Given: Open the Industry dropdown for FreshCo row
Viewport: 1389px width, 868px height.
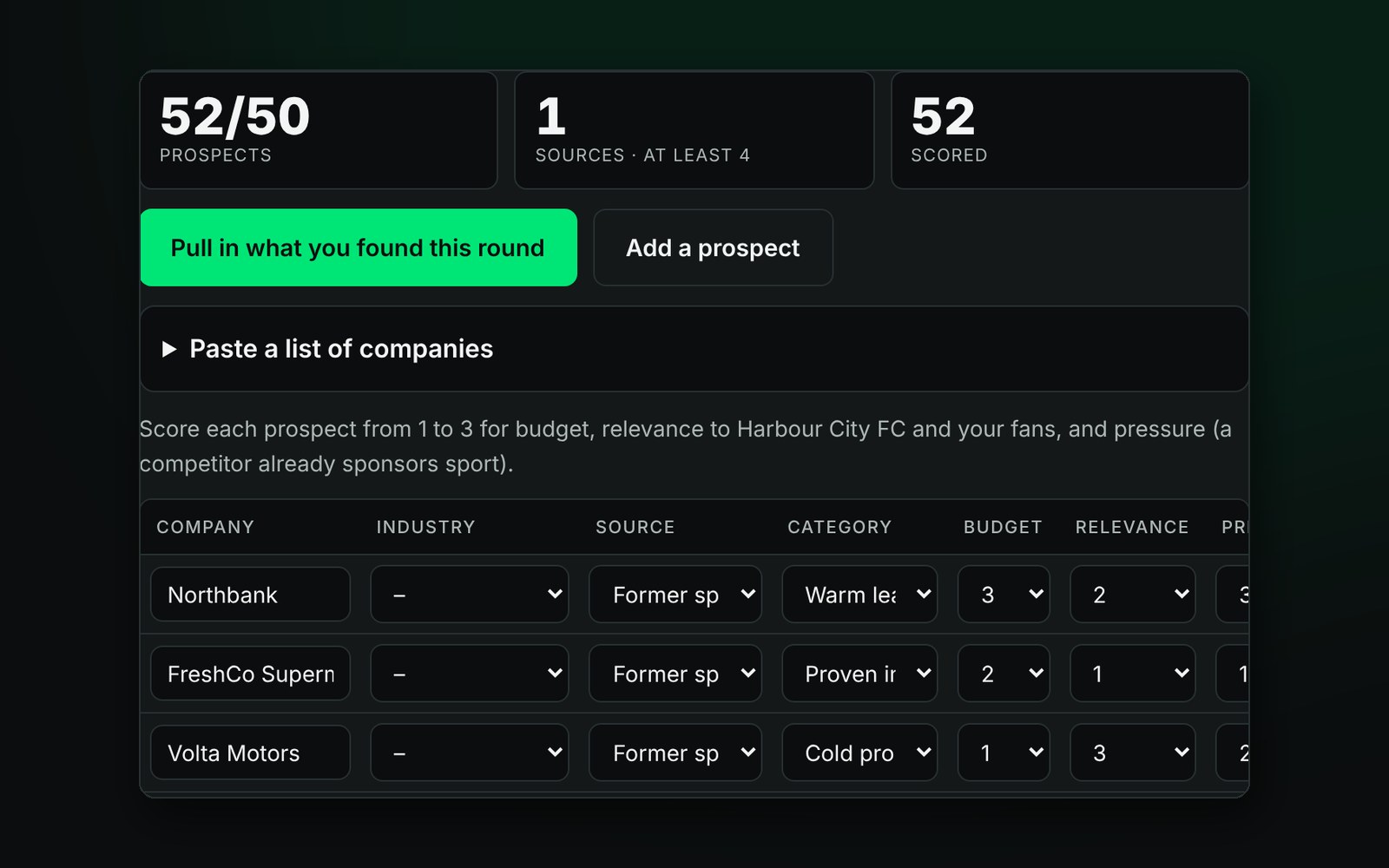Looking at the screenshot, I should coord(470,674).
